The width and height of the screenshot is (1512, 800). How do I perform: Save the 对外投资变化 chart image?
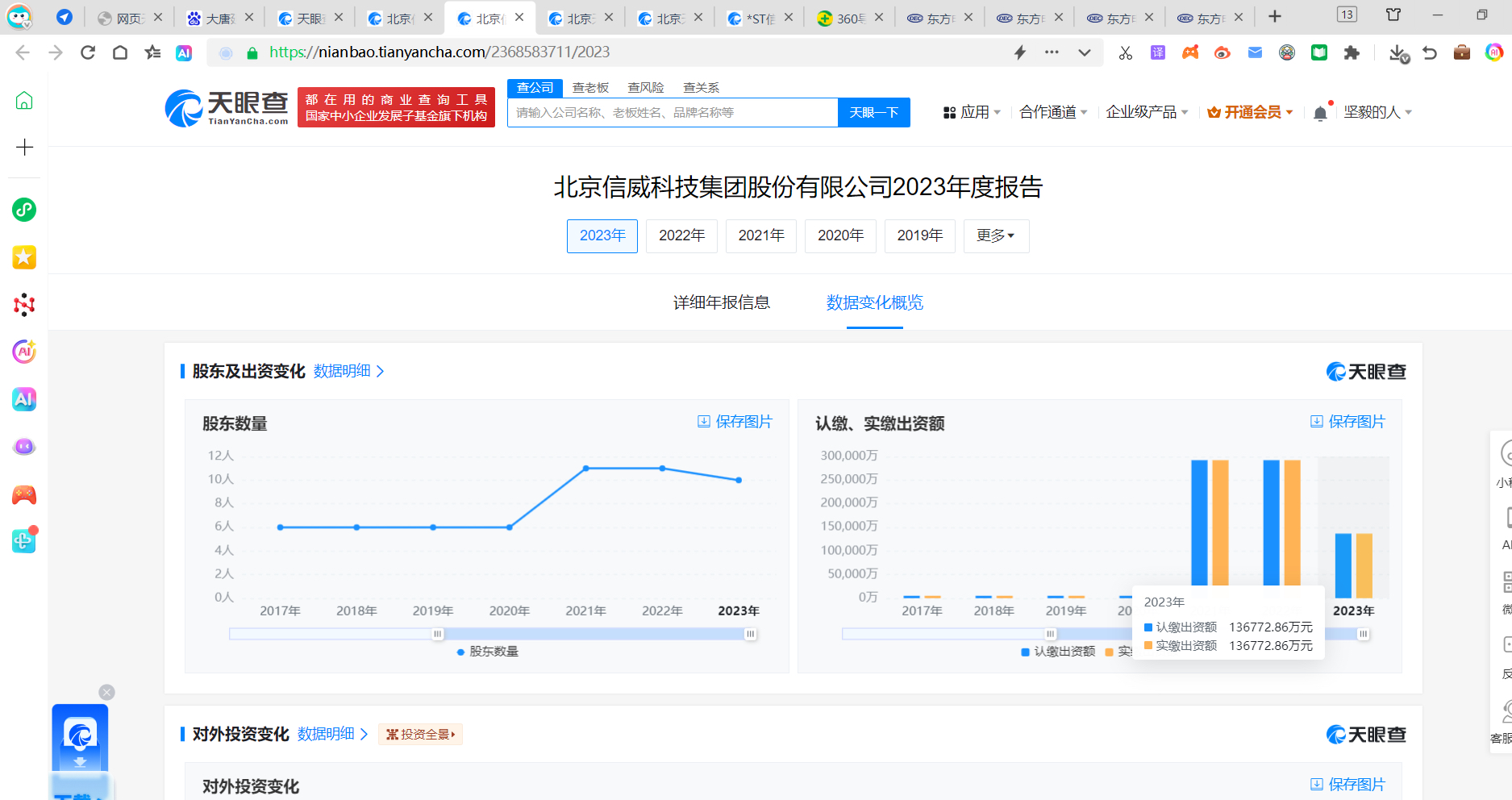pos(1347,785)
